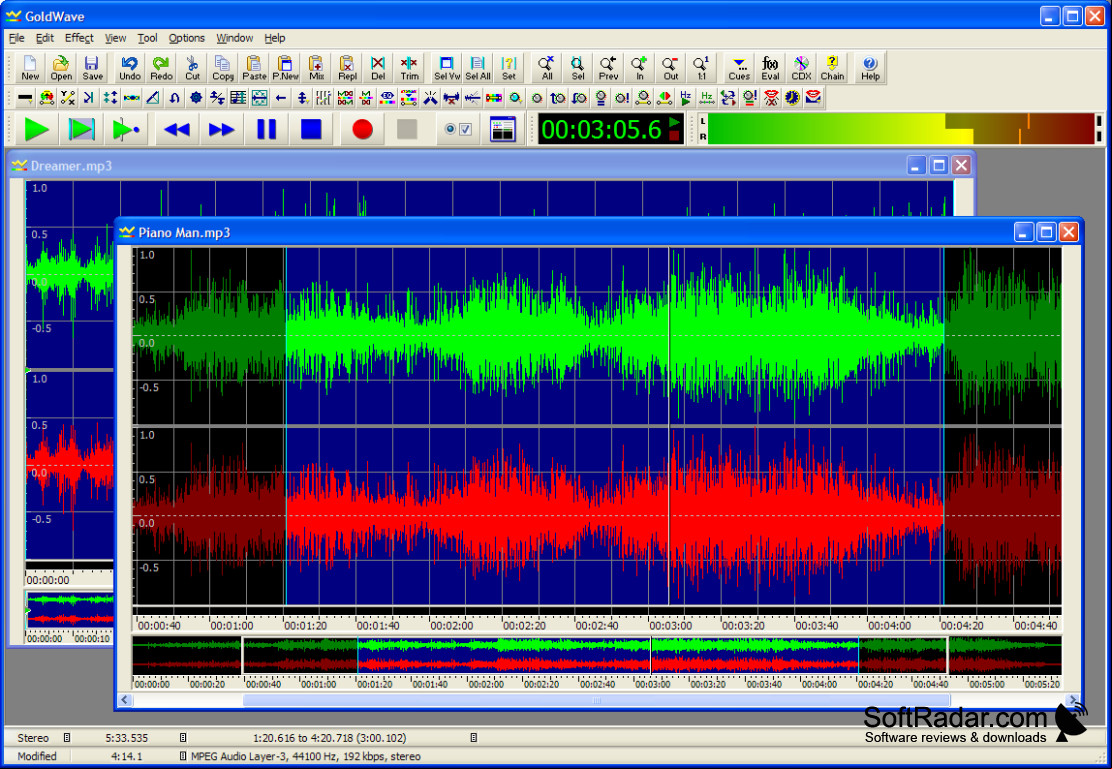Screen dimensions: 1112x769
Task: Open control properties with the radio-and-checkbox button
Action: (457, 129)
